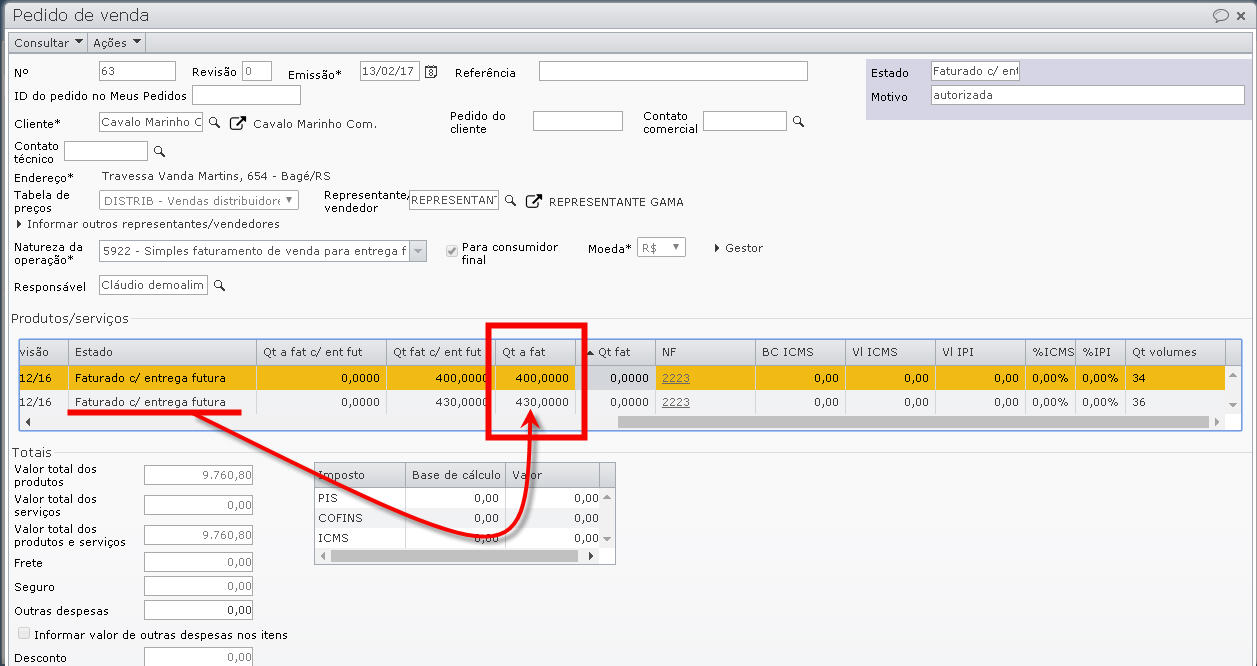Screen dimensions: 1257x666
Task: Select the PIS row in tax table
Action: coord(458,498)
